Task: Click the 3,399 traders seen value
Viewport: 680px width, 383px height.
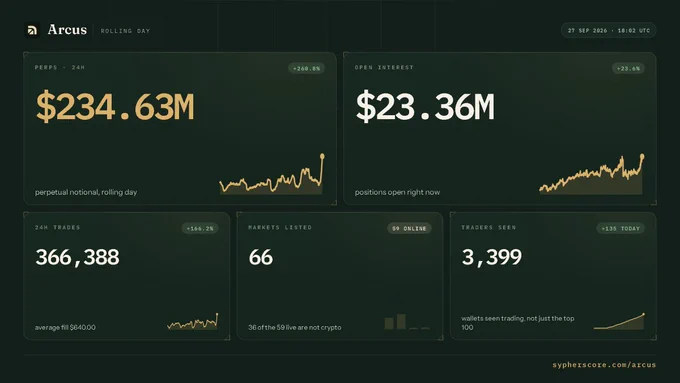Action: point(492,258)
